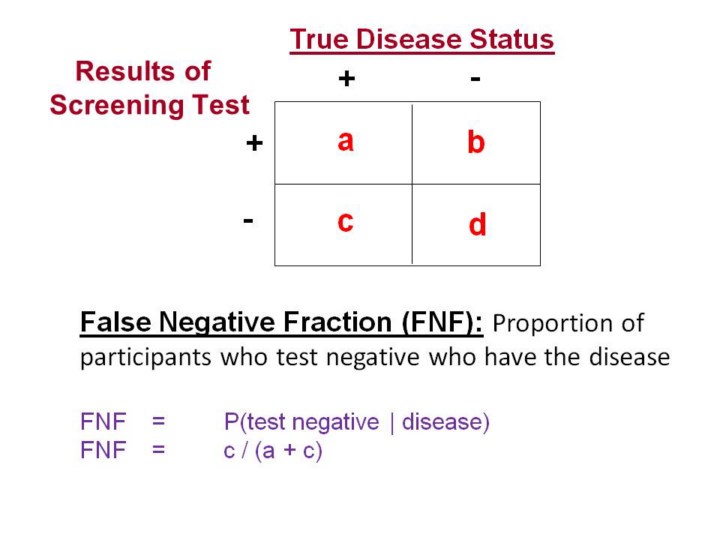Click 'FNF' in the second purple line
Viewport: 720px width, 540px height.
click(x=103, y=450)
